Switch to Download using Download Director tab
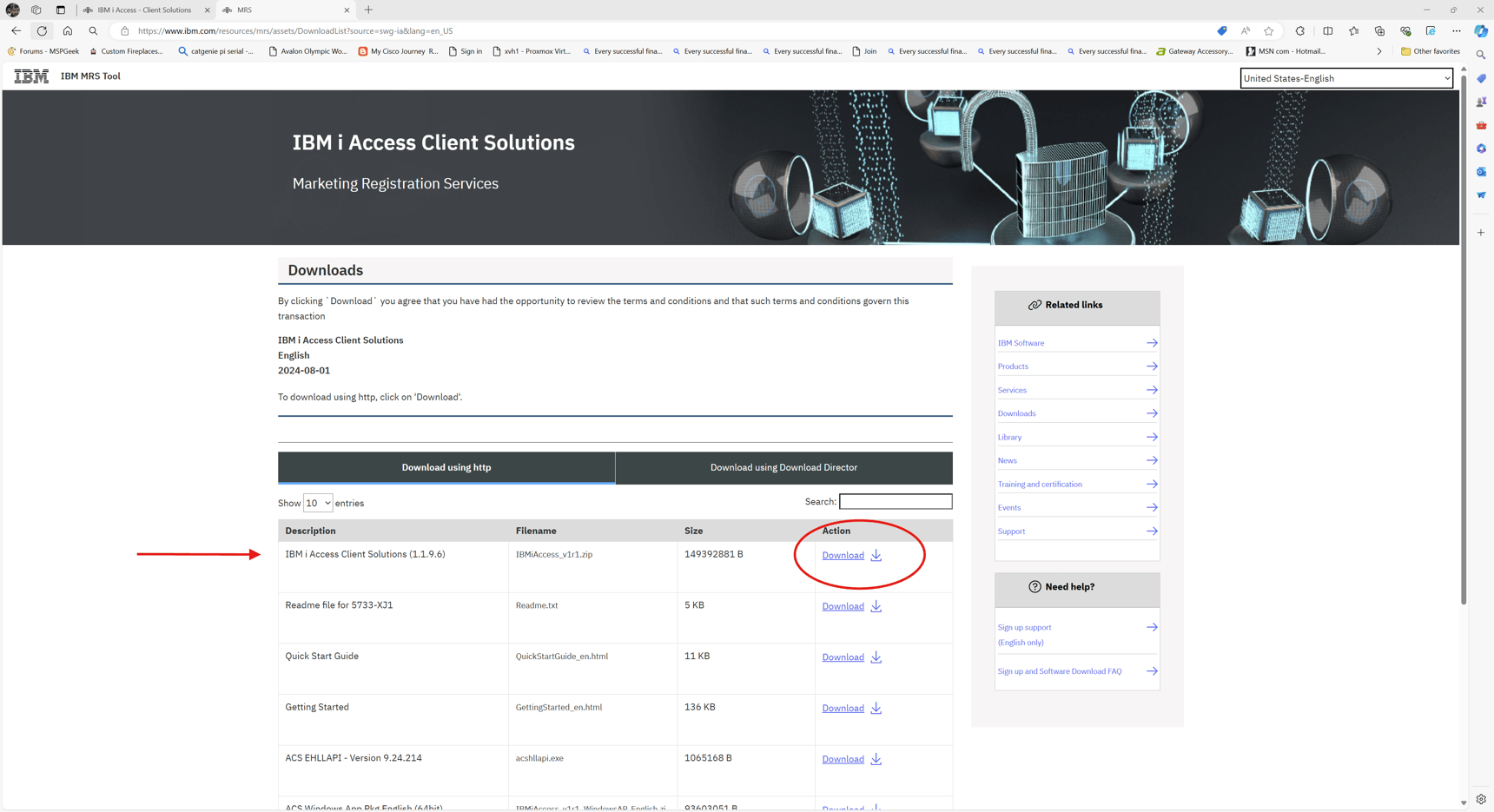The image size is (1494, 812). [783, 467]
